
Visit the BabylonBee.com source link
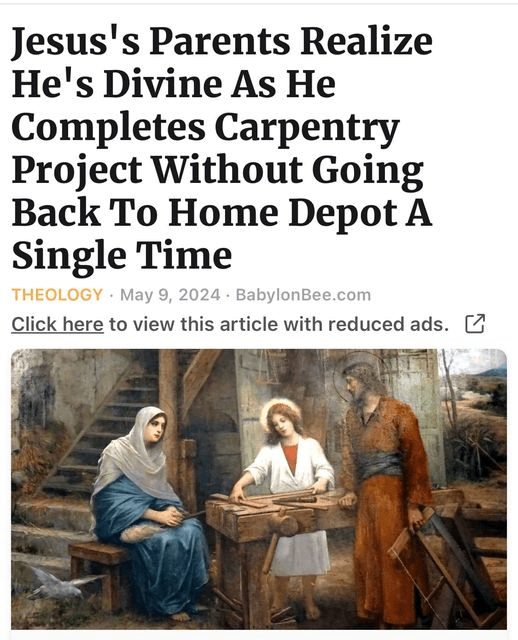[303, 295]
